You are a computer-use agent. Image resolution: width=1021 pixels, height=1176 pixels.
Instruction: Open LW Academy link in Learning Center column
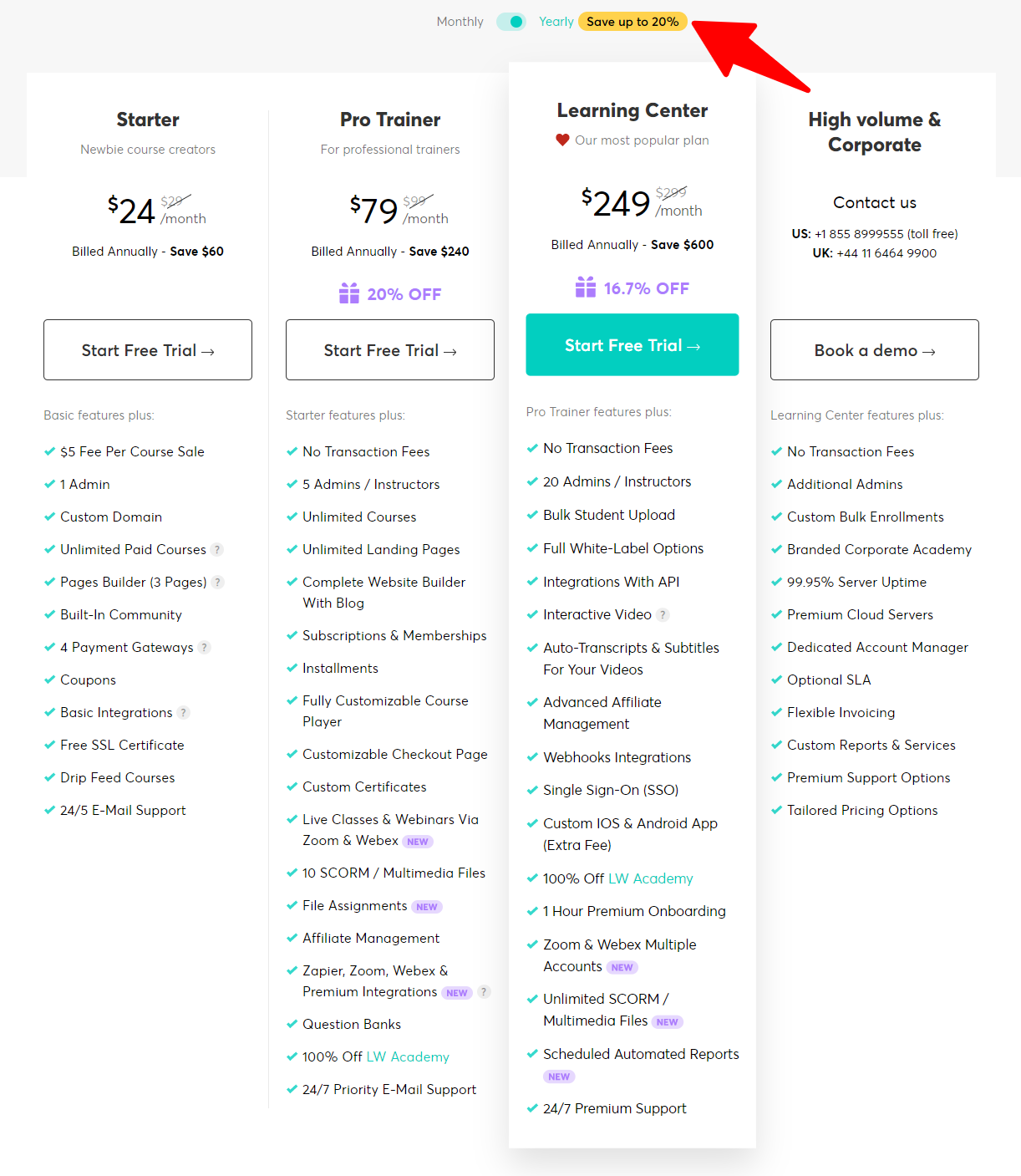tap(651, 878)
